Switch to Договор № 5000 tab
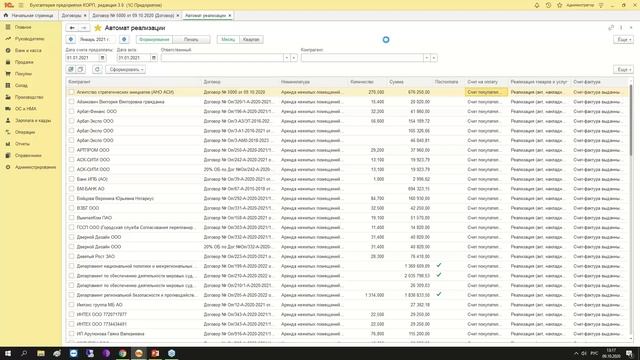The image size is (640, 360). tap(133, 16)
